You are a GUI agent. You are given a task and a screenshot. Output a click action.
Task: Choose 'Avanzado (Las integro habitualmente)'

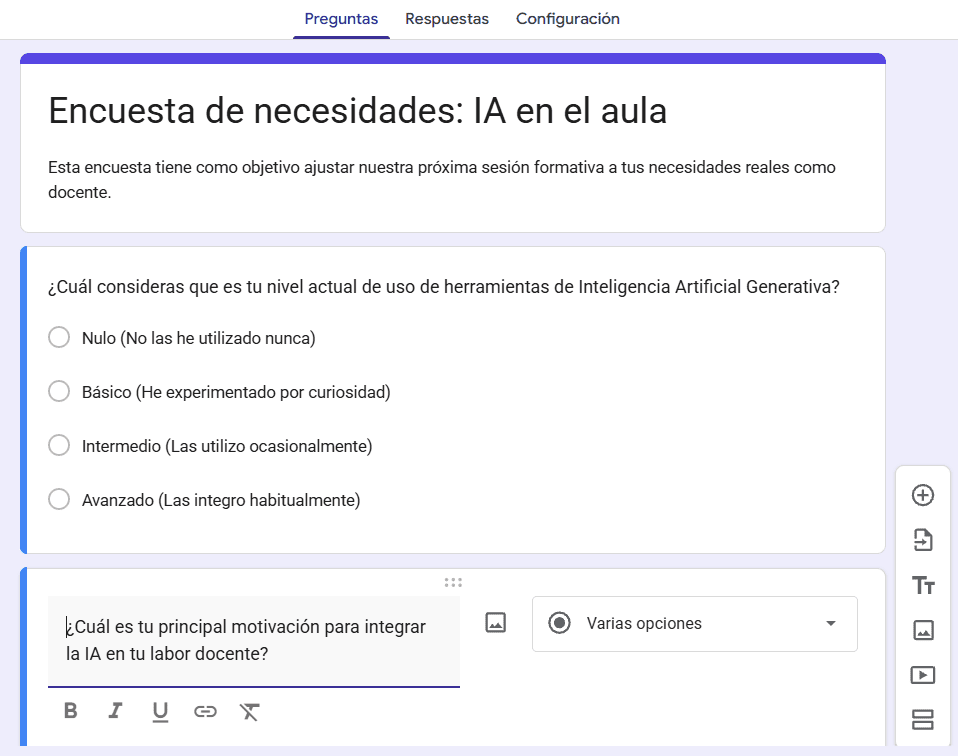(59, 499)
